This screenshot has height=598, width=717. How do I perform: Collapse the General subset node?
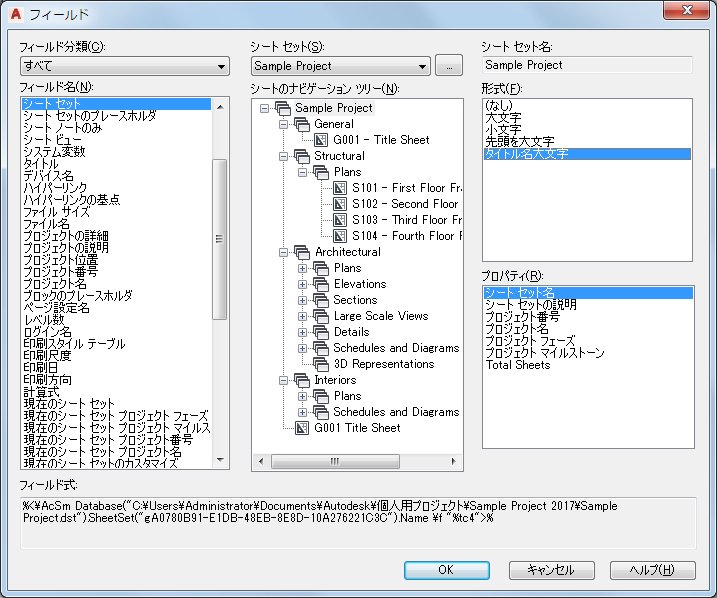284,124
